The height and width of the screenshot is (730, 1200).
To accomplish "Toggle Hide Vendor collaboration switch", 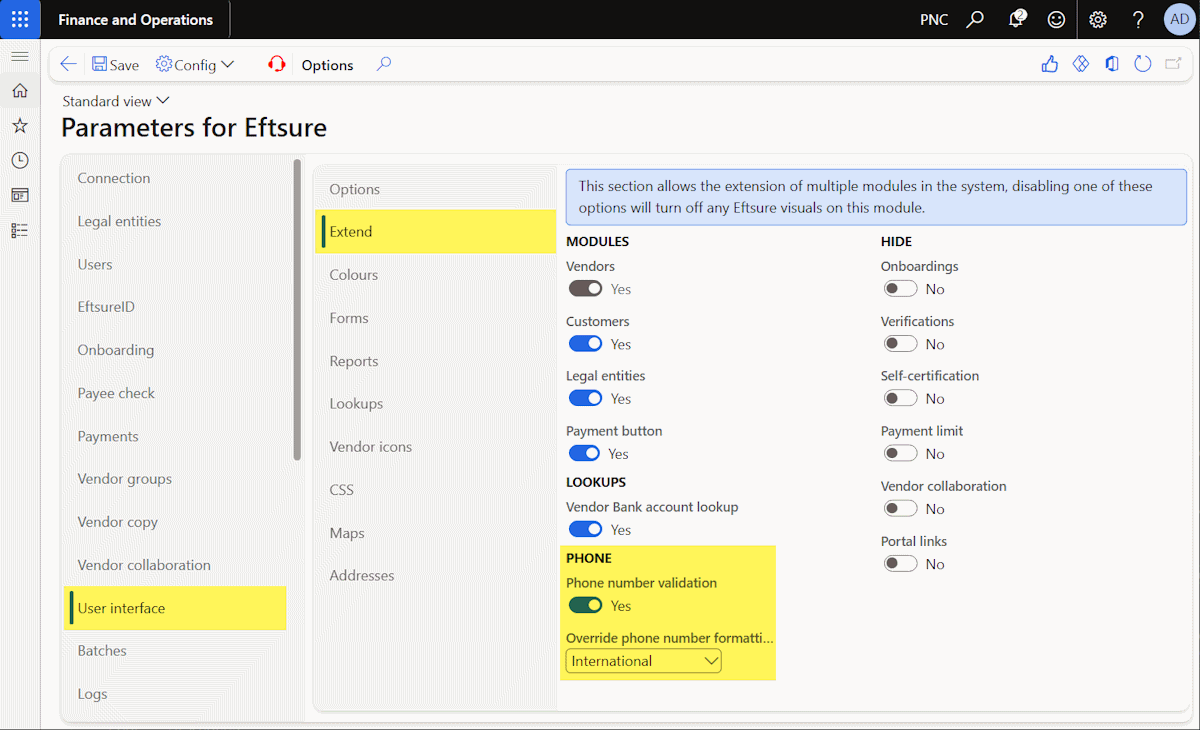I will tap(900, 508).
